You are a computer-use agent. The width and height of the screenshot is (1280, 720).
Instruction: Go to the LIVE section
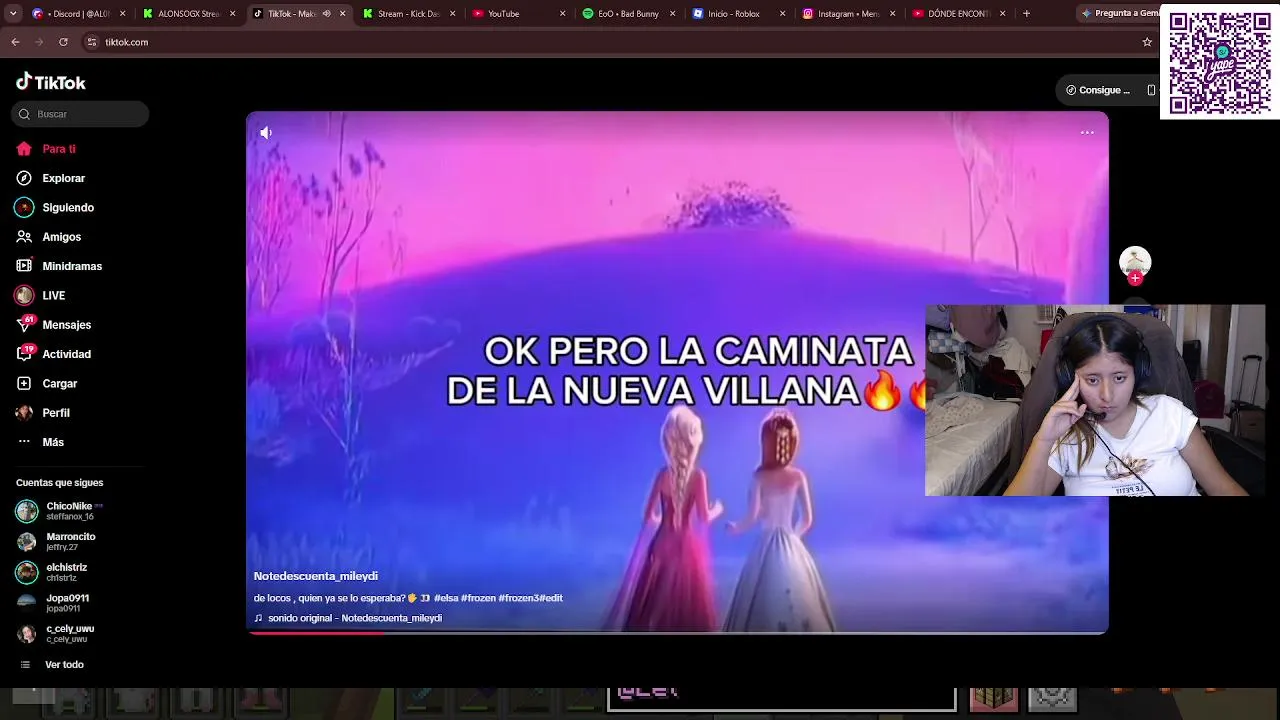click(40, 296)
